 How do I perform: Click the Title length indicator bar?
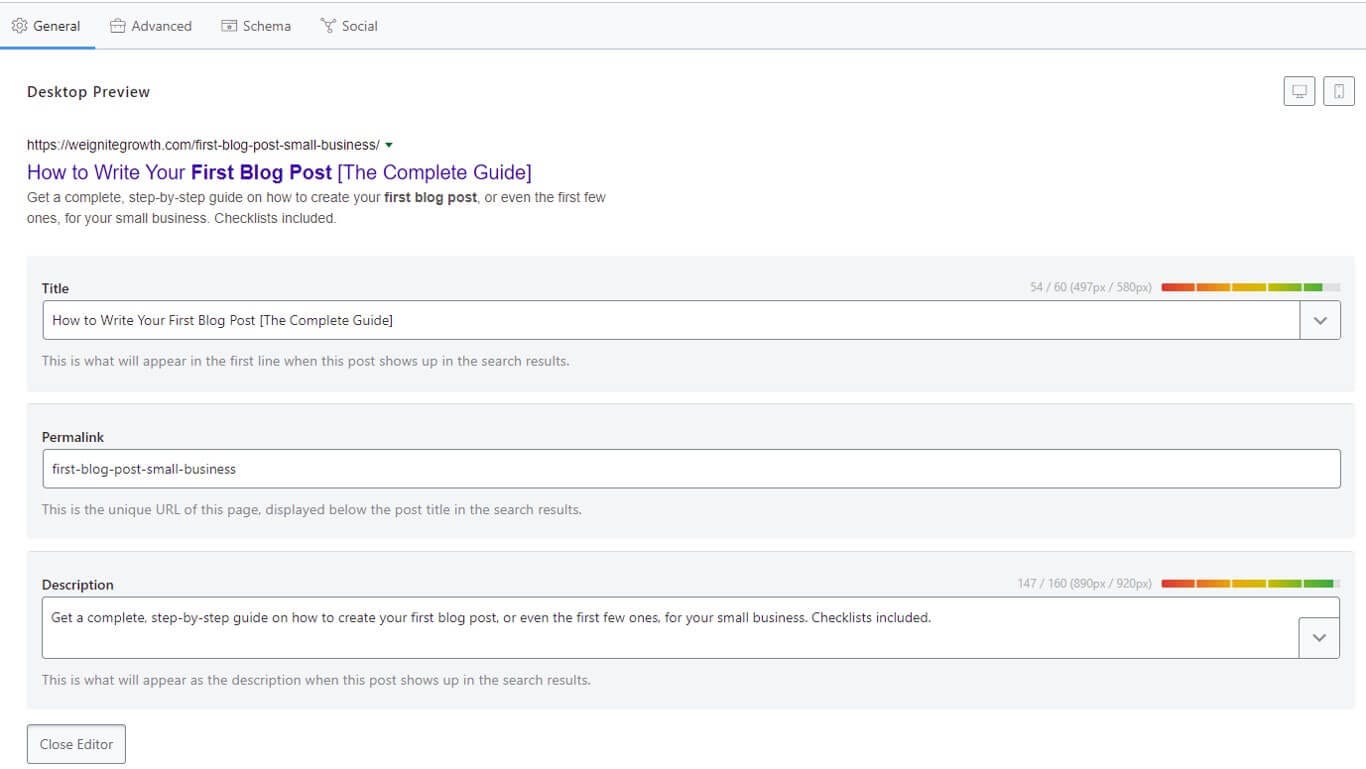(x=1248, y=287)
